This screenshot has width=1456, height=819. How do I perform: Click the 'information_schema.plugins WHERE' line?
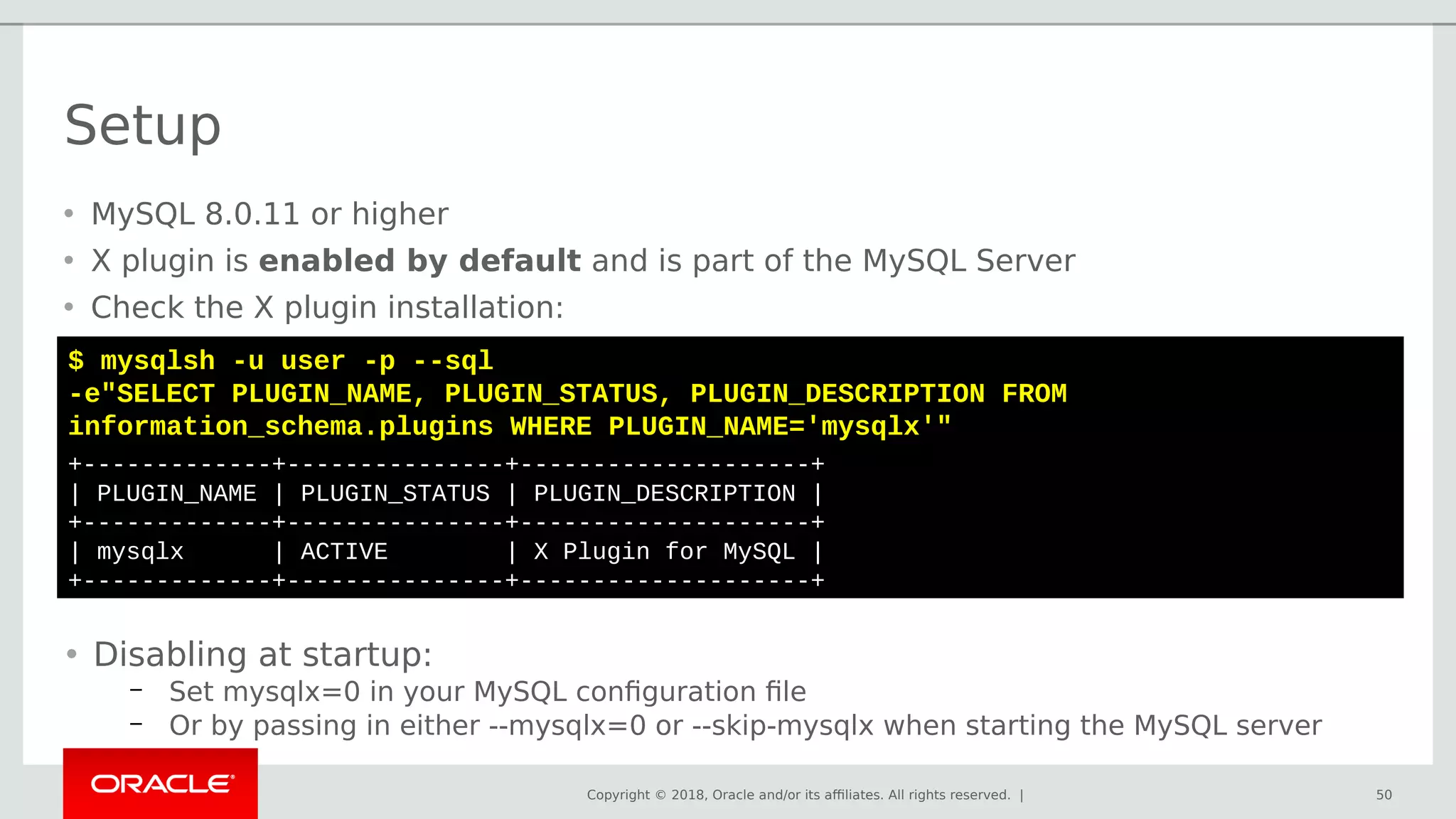point(510,427)
